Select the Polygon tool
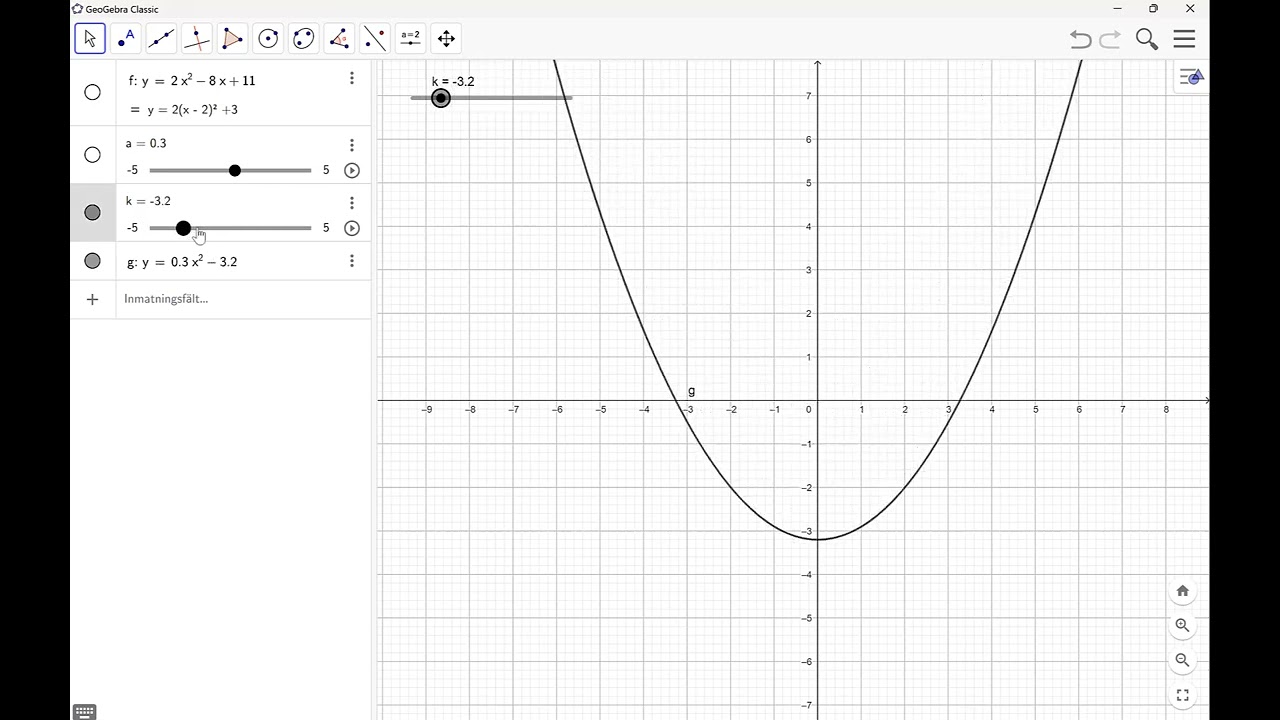The image size is (1280, 720). point(232,39)
